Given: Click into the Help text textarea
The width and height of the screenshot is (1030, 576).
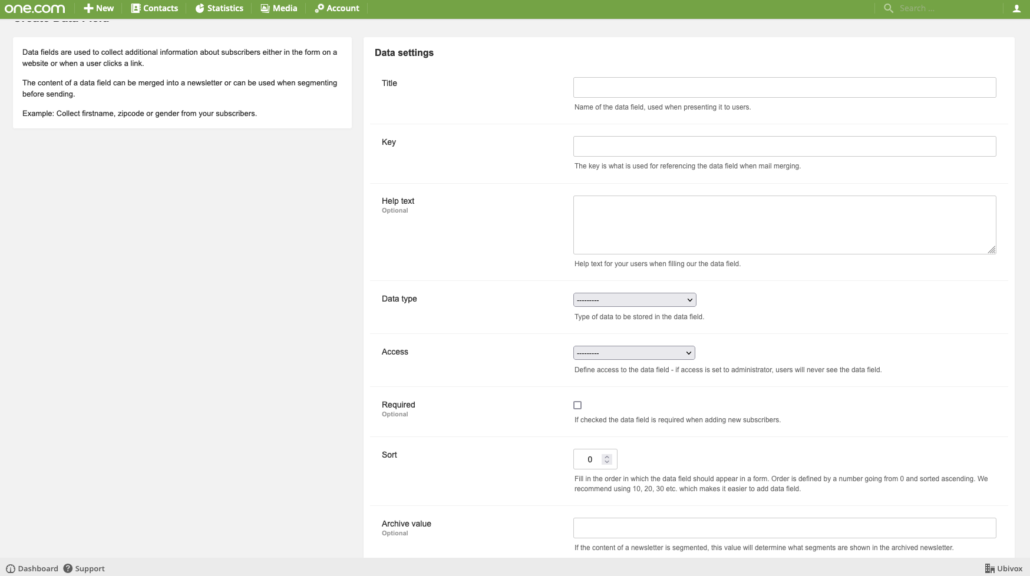Looking at the screenshot, I should [x=784, y=225].
